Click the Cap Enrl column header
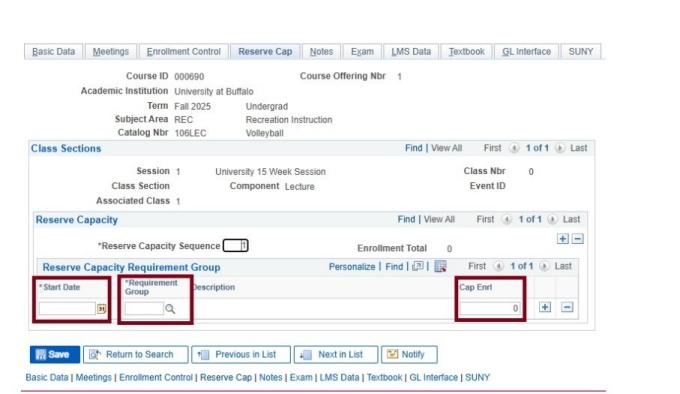 point(475,287)
